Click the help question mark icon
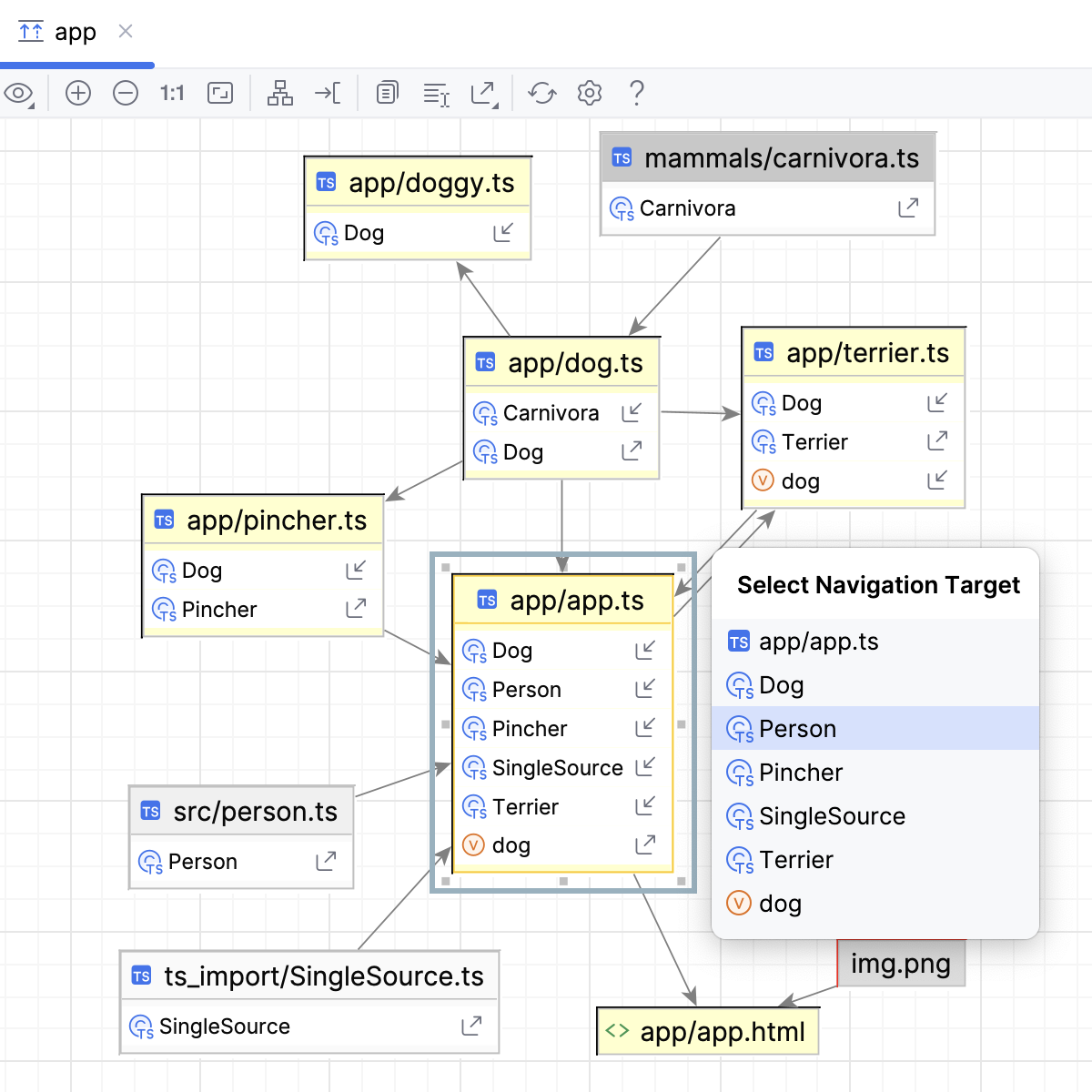The height and width of the screenshot is (1092, 1092). (637, 93)
